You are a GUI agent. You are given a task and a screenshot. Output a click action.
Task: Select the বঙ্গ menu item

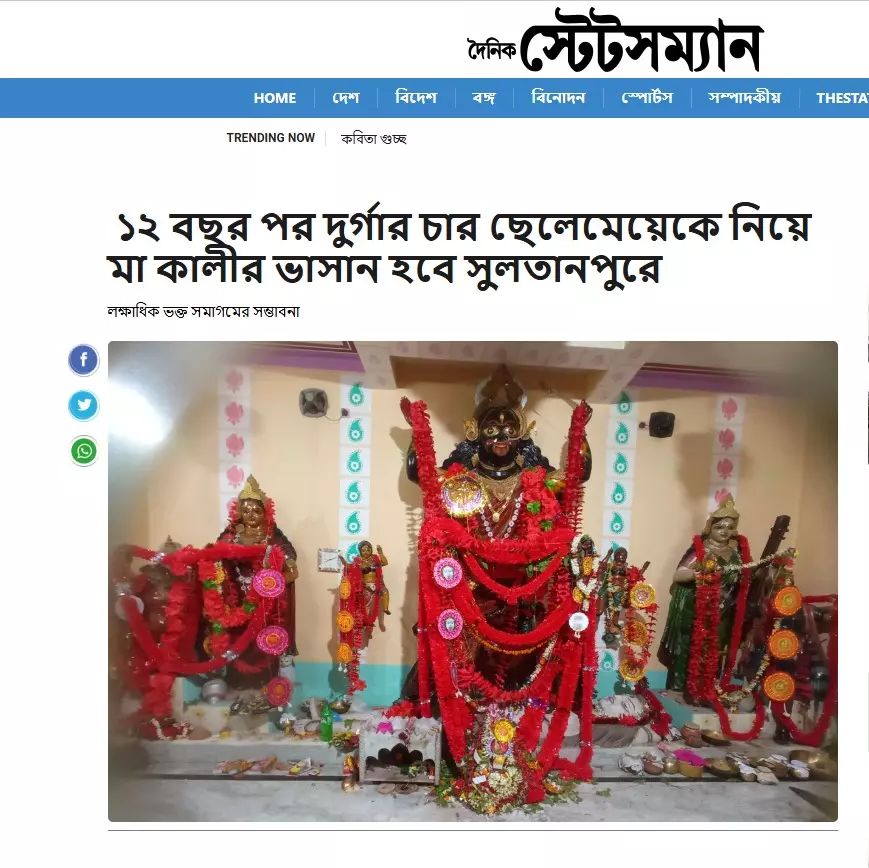pos(484,98)
